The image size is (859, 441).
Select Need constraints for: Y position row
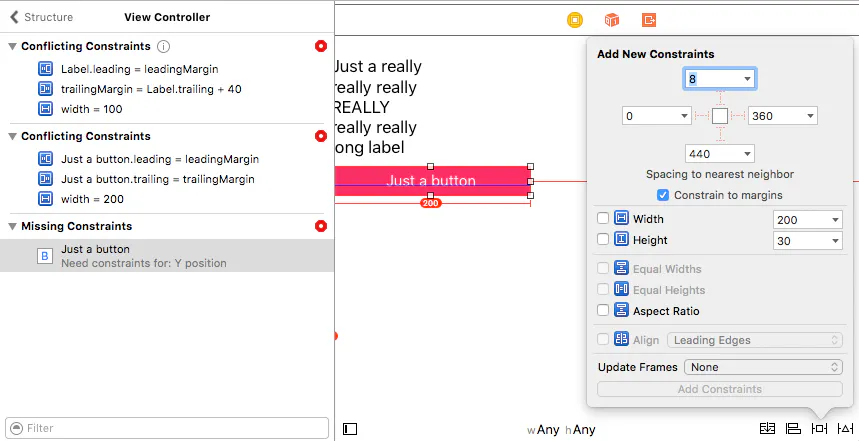167,255
